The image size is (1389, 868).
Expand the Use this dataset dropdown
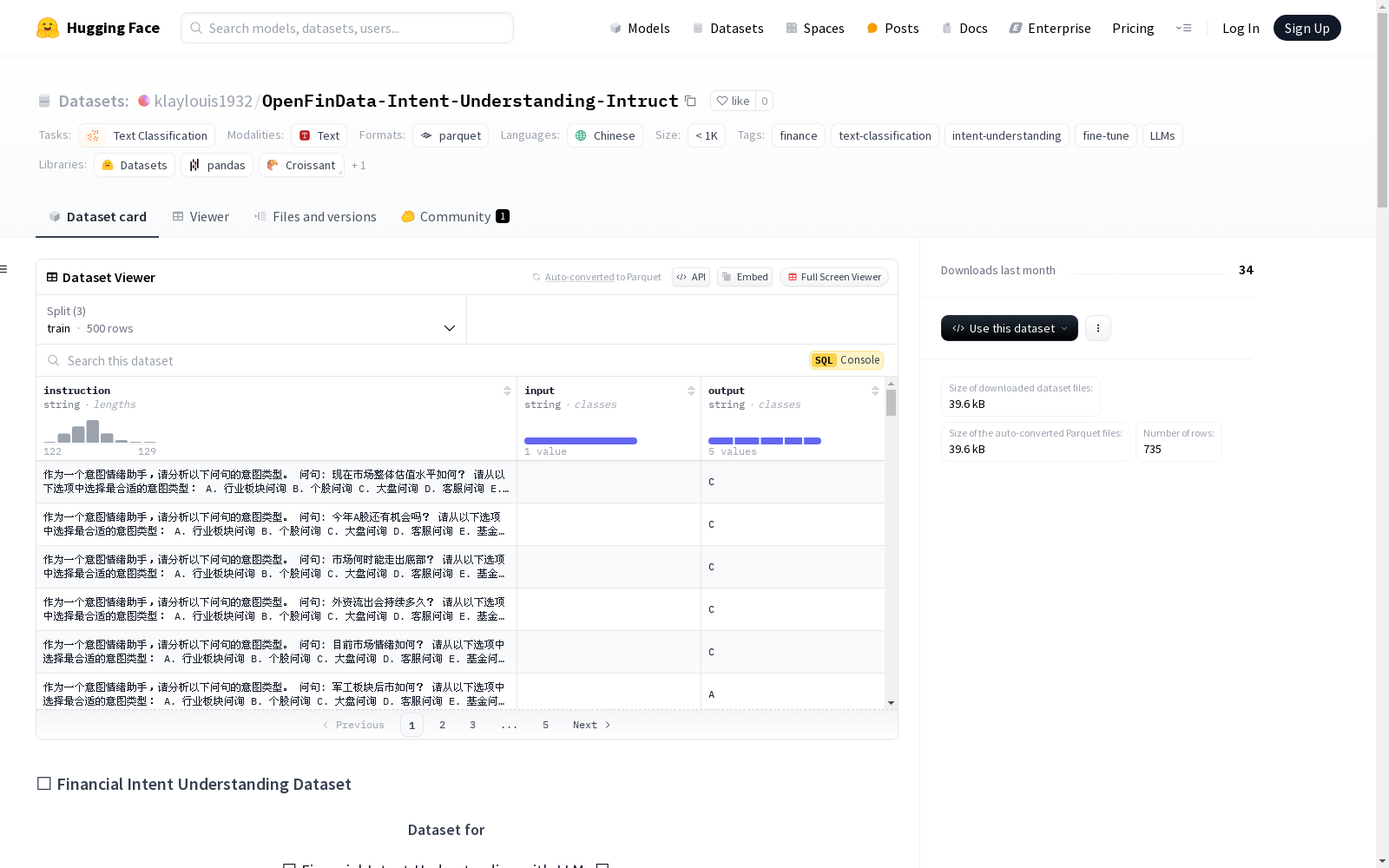pos(1010,328)
